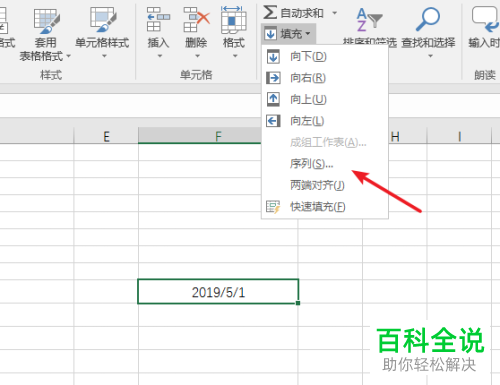Click the 向下 fill down arrow icon

[x=273, y=56]
